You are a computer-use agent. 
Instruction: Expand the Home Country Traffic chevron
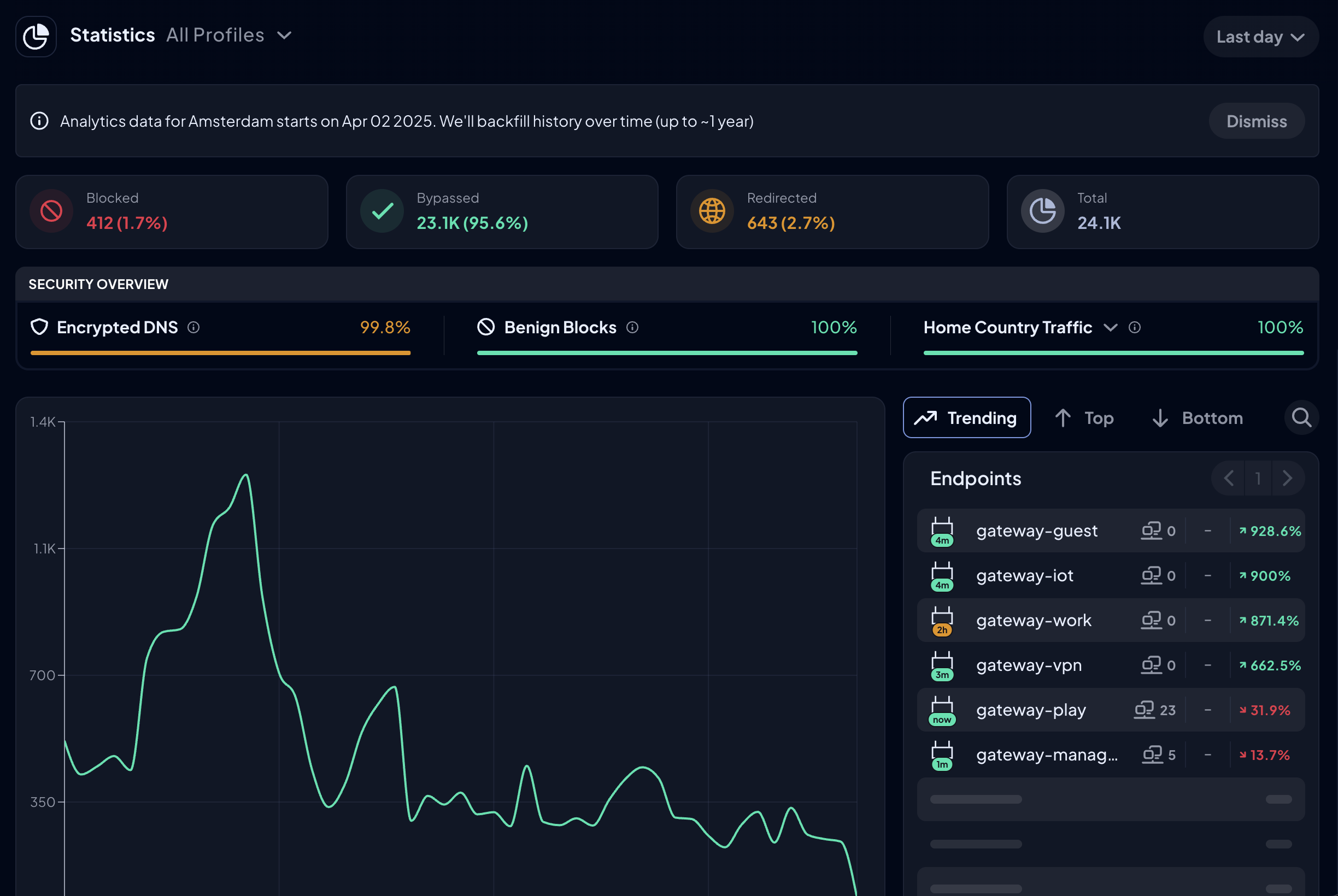pyautogui.click(x=1111, y=327)
